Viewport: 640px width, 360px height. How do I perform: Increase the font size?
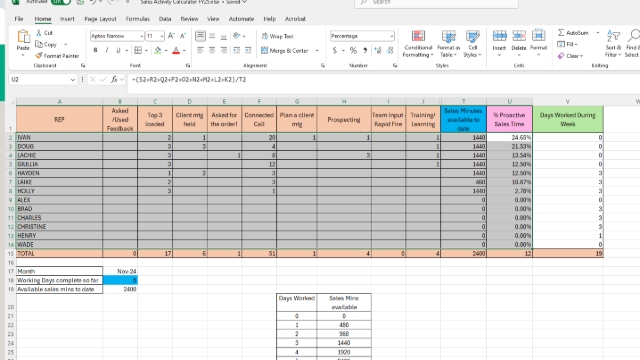(171, 36)
